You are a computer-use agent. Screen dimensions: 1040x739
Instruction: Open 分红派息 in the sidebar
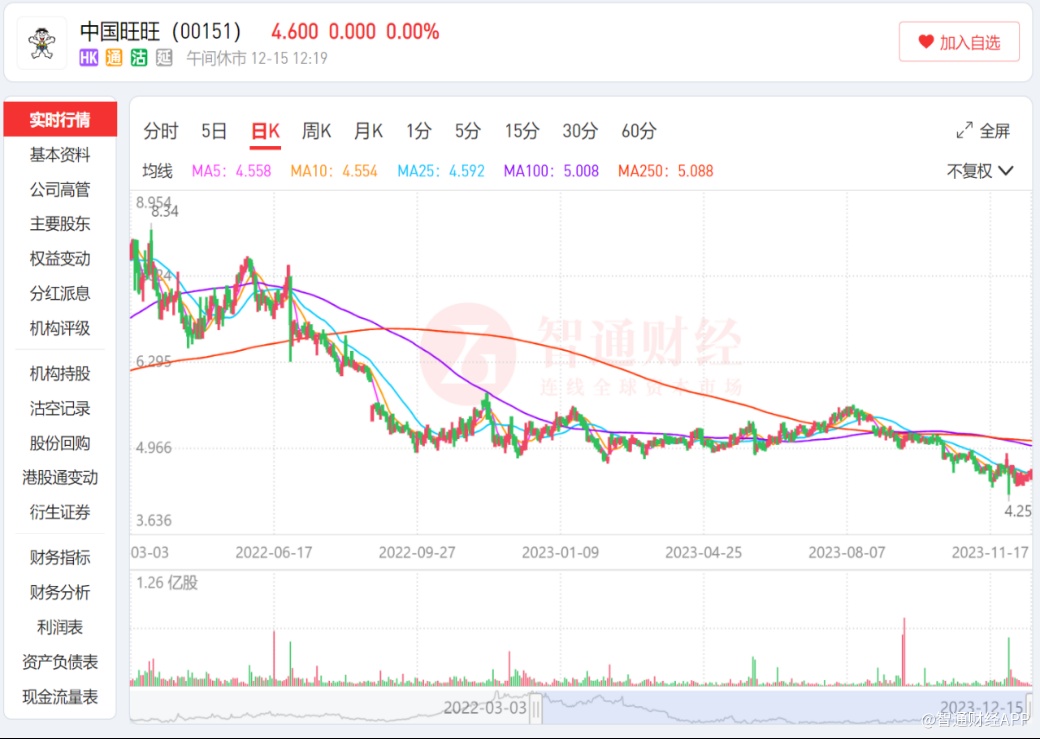60,294
